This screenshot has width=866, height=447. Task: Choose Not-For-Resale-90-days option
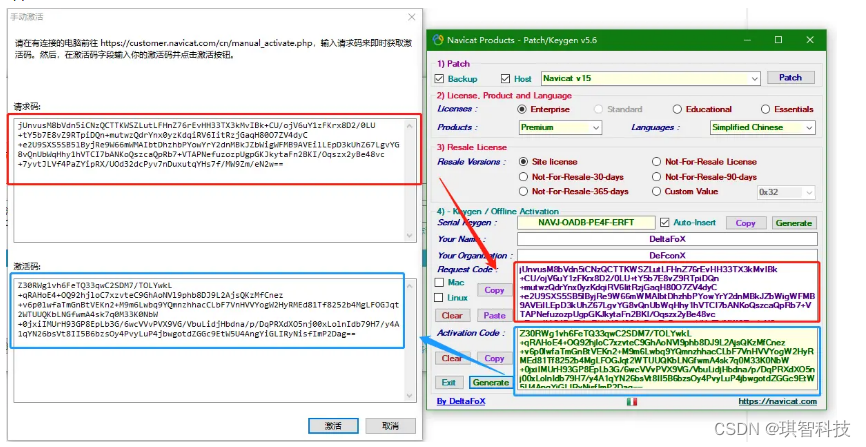(656, 177)
